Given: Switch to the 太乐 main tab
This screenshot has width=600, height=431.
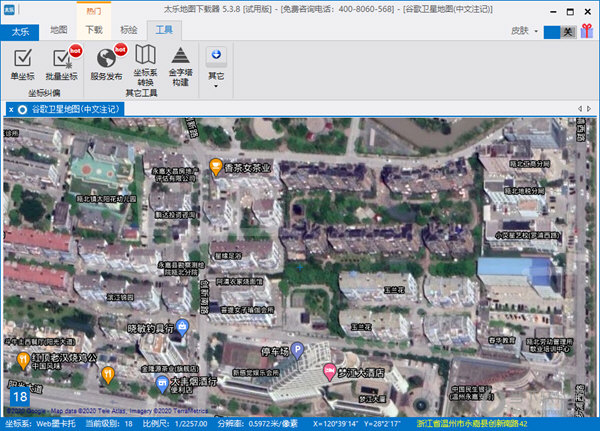Looking at the screenshot, I should pyautogui.click(x=20, y=32).
